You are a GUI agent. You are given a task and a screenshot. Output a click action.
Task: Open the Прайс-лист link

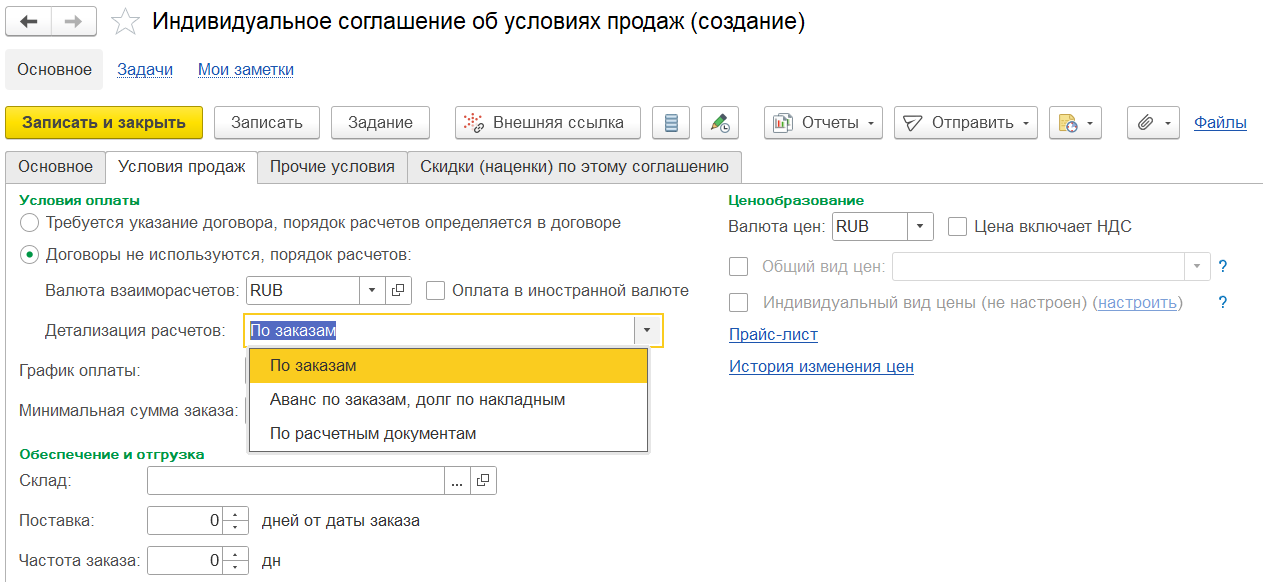tap(773, 334)
